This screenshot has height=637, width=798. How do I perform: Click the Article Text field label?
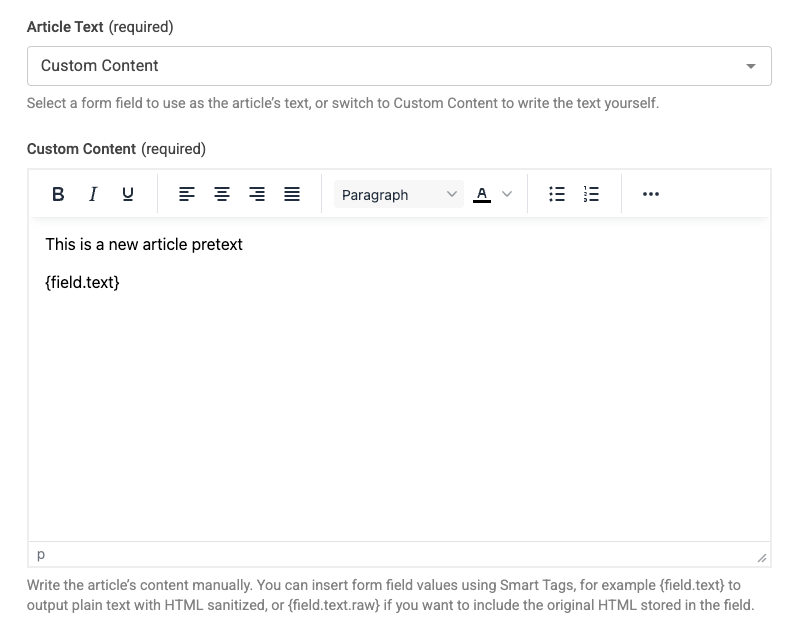coord(65,27)
